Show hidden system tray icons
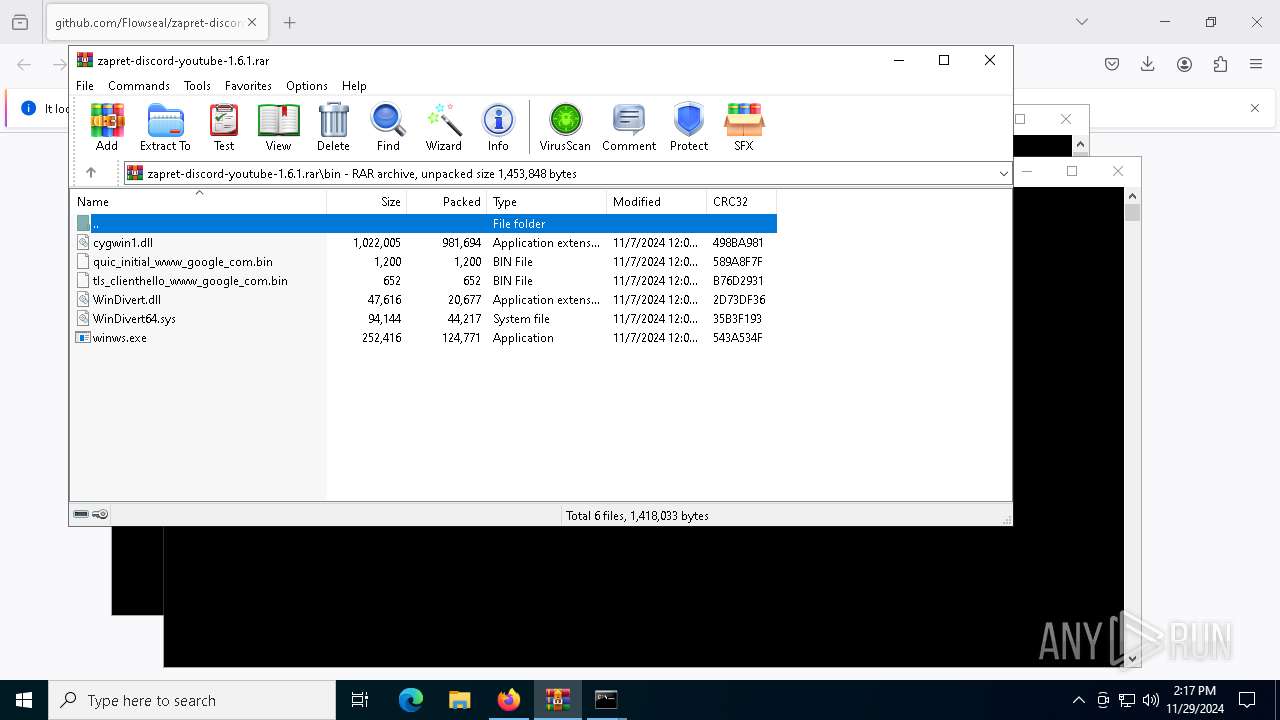This screenshot has height=720, width=1280. point(1078,700)
